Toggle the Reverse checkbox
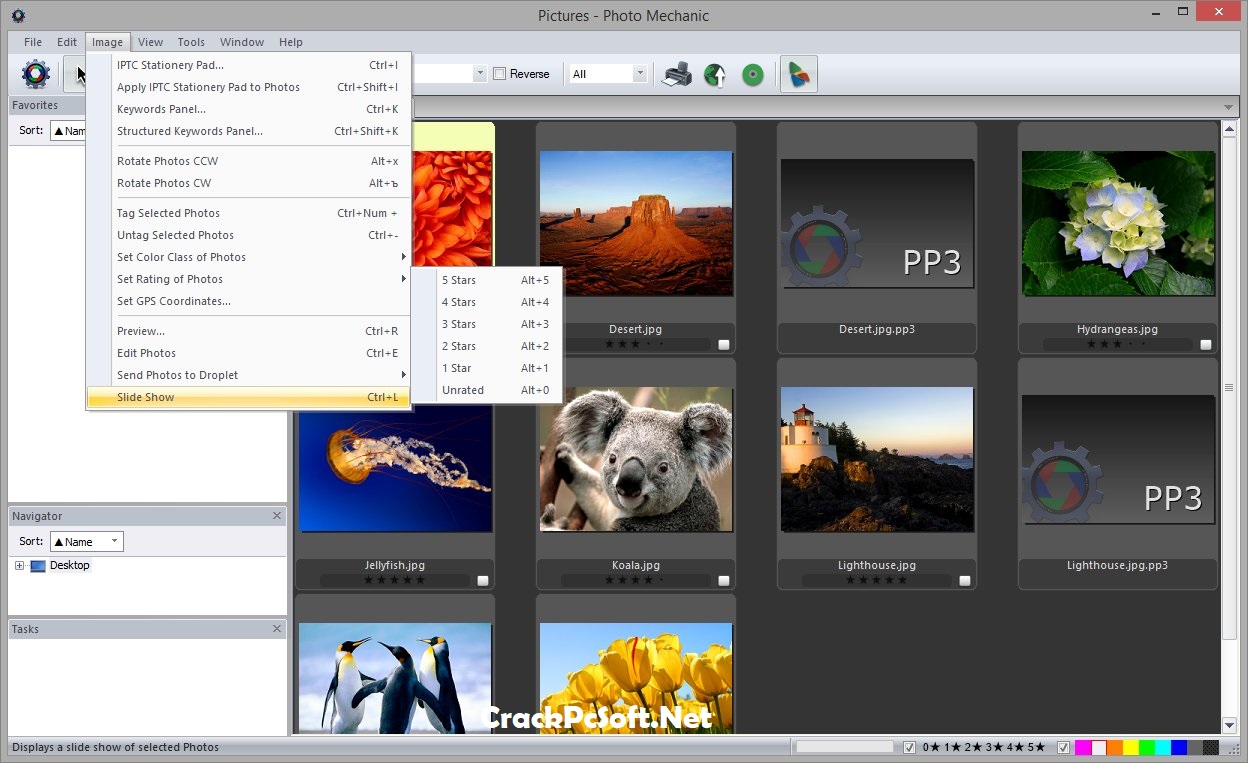The image size is (1248, 763). [499, 74]
